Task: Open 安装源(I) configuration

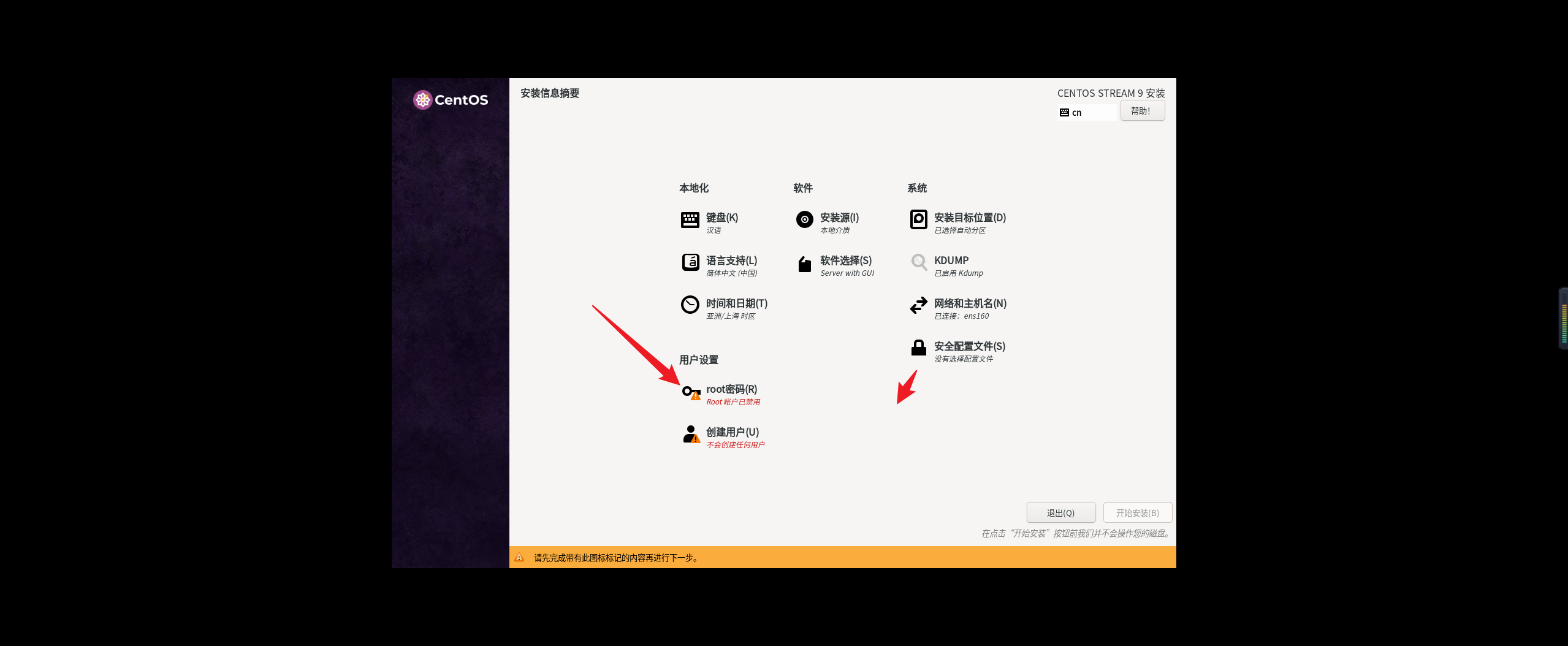Action: tap(839, 218)
